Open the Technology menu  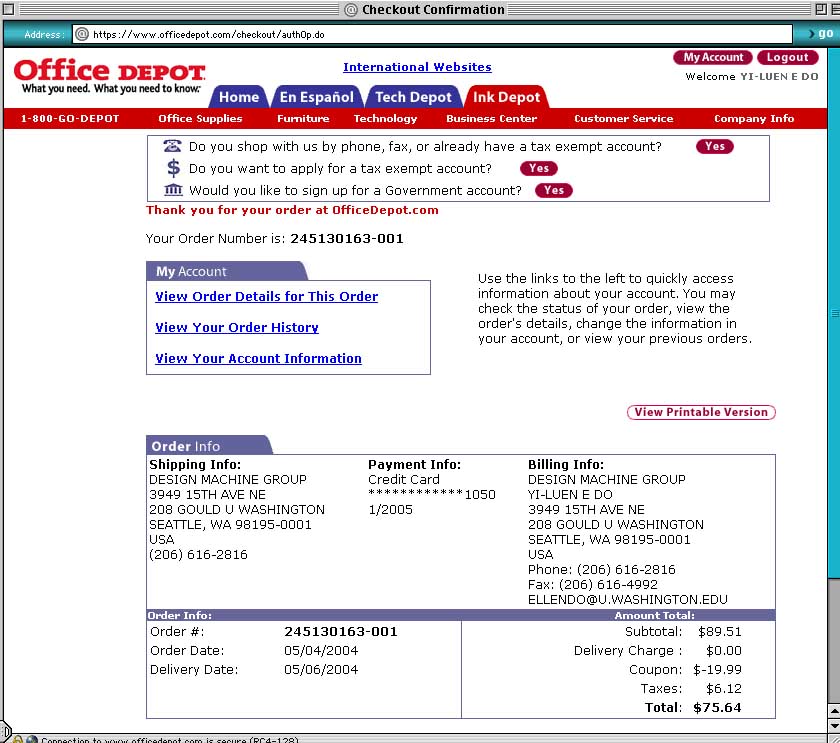pyautogui.click(x=385, y=118)
